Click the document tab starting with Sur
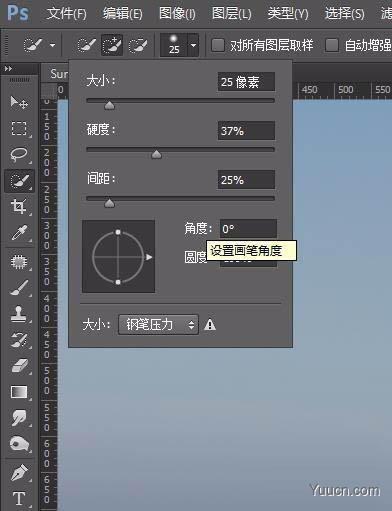392x511 pixels. click(x=59, y=74)
